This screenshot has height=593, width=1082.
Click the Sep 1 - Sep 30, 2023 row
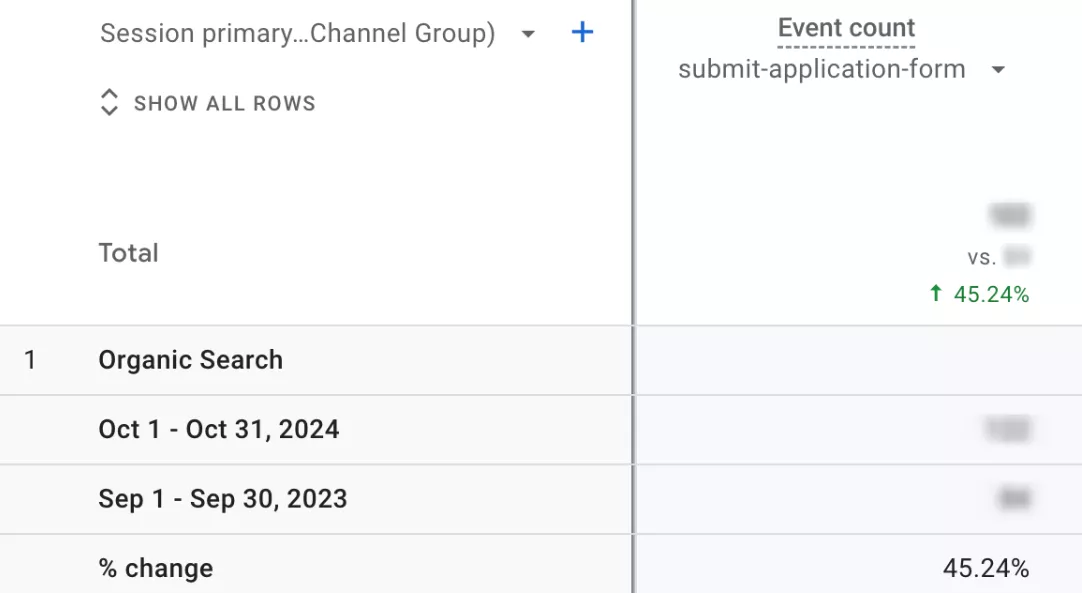222,499
